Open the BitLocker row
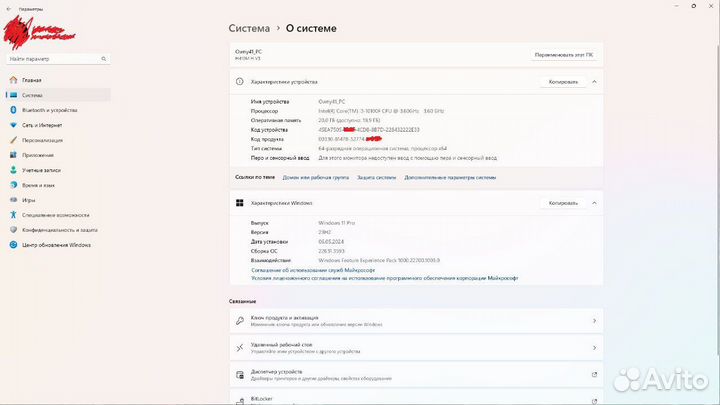The image size is (720, 405). (x=416, y=398)
